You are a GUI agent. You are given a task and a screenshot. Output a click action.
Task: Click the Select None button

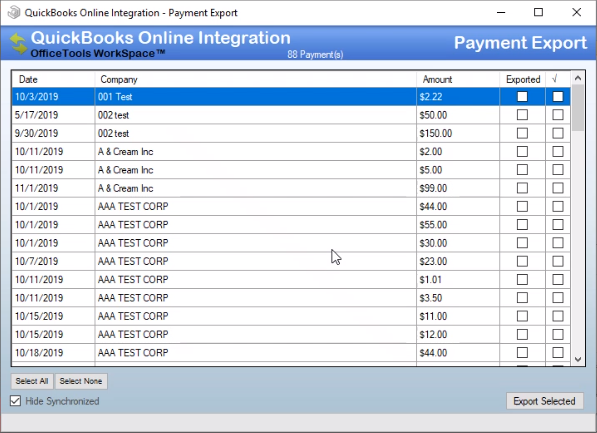pyautogui.click(x=81, y=381)
